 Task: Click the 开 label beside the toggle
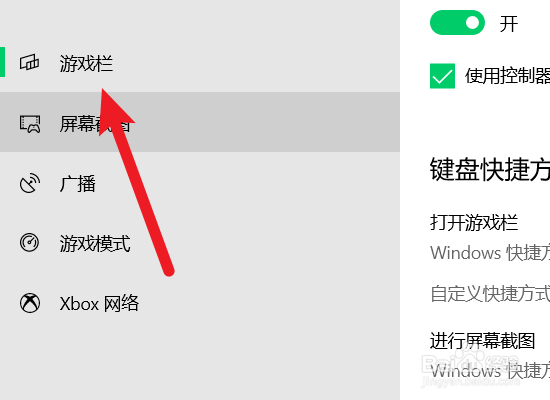pos(509,24)
